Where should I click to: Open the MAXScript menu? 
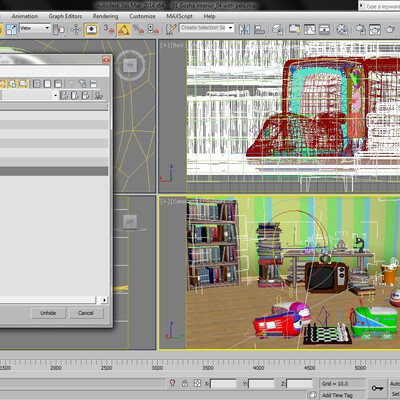[179, 16]
